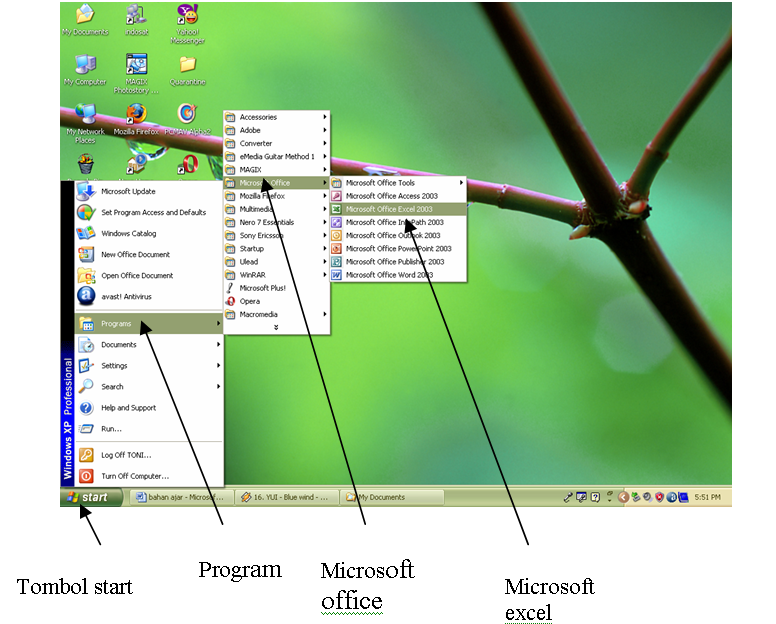
Task: Open the Quarantine folder on desktop
Action: [x=188, y=70]
